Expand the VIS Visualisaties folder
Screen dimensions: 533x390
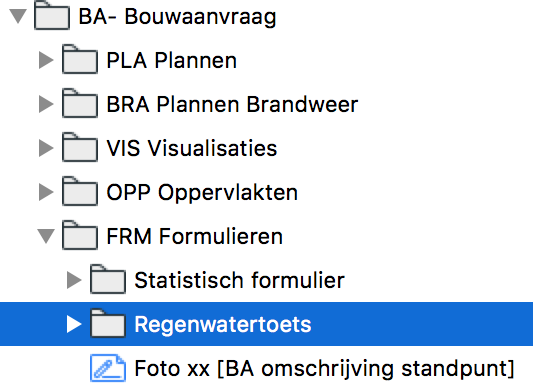coord(46,148)
